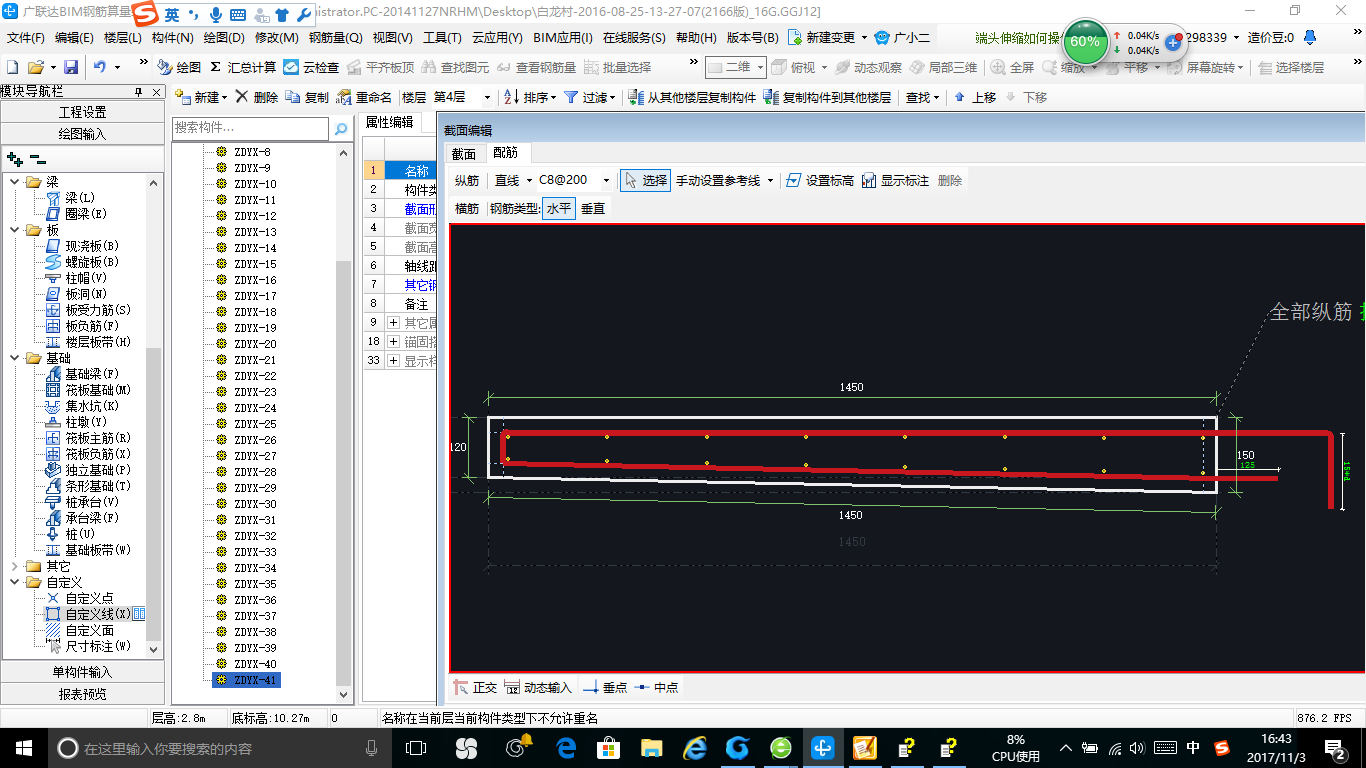This screenshot has width=1366, height=768.
Task: Open the 构件(N) menu
Action: click(x=172, y=38)
